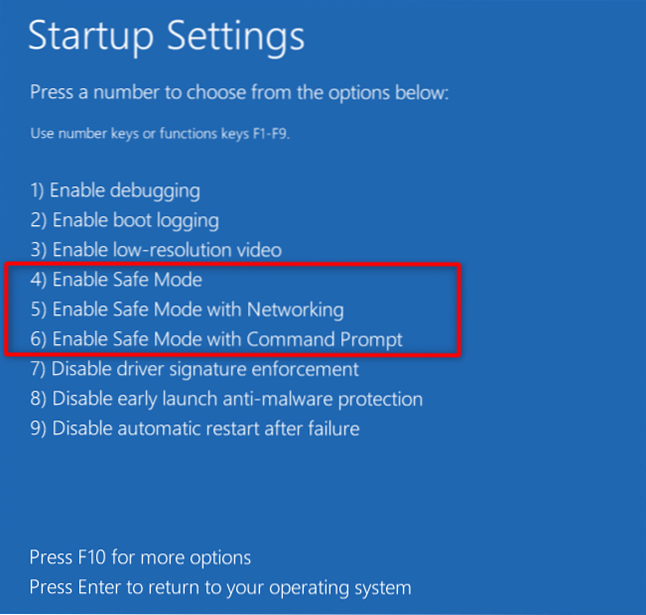646x615 pixels.
Task: Pick Enable low-resolution video
Action: click(155, 250)
